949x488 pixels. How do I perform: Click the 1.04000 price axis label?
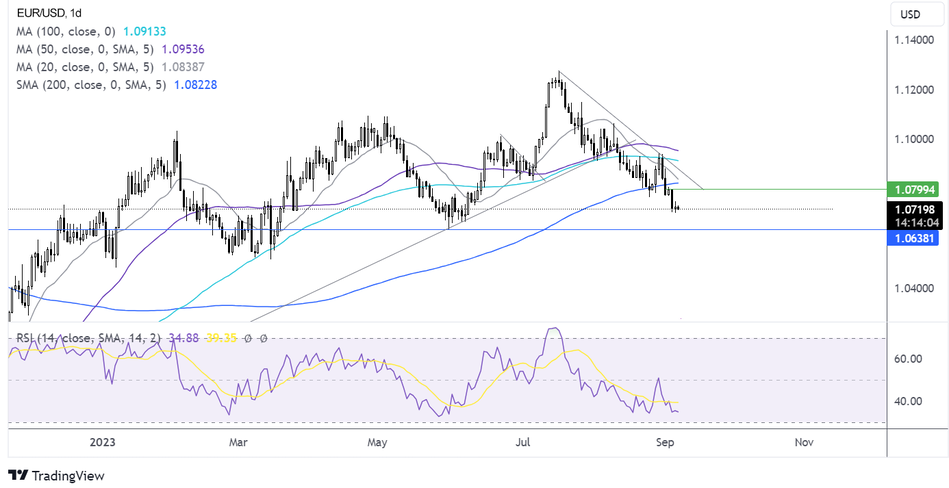click(x=915, y=288)
